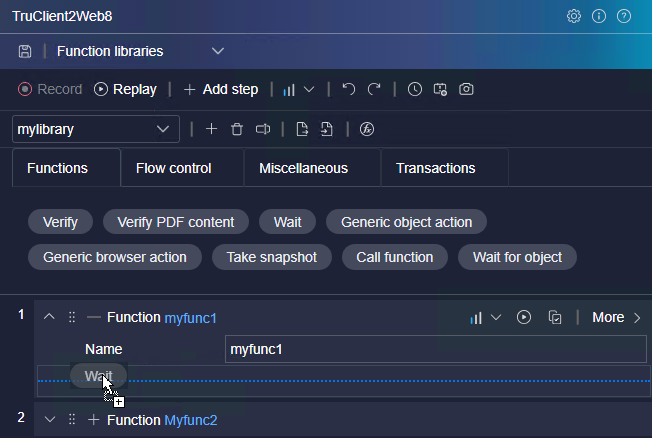Click the Verify PDF content step button
The height and width of the screenshot is (438, 652).
point(175,222)
